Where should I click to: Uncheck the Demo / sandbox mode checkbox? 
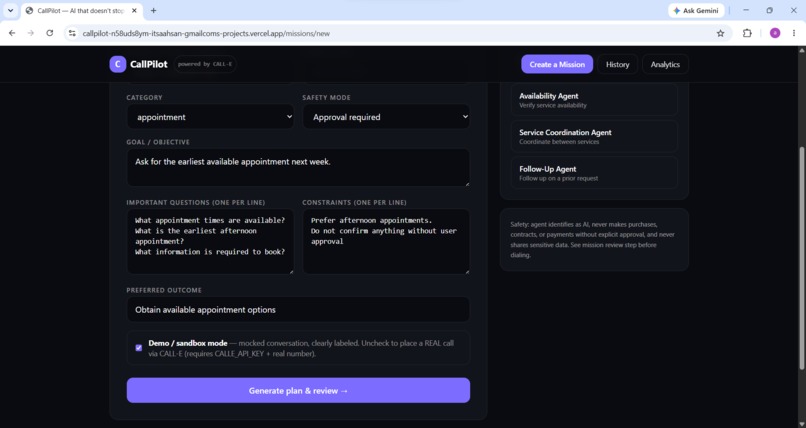[138, 348]
